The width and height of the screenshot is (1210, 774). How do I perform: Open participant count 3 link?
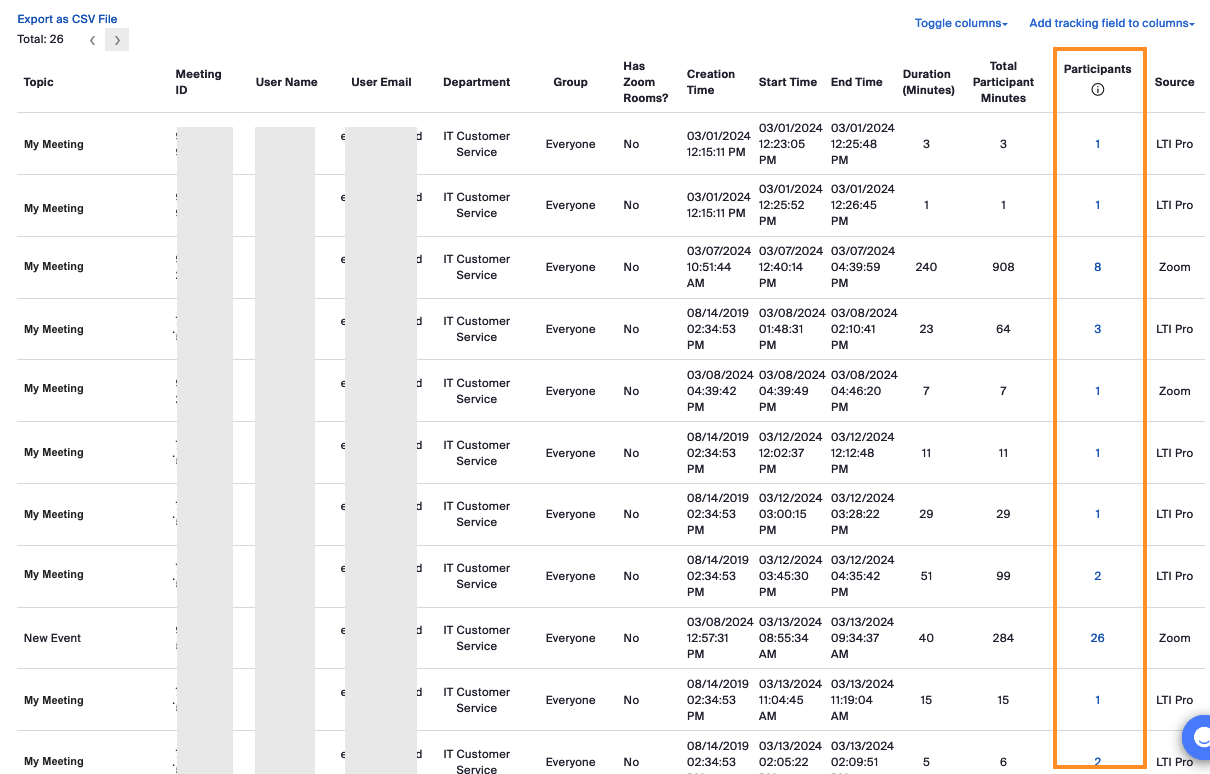(1097, 329)
